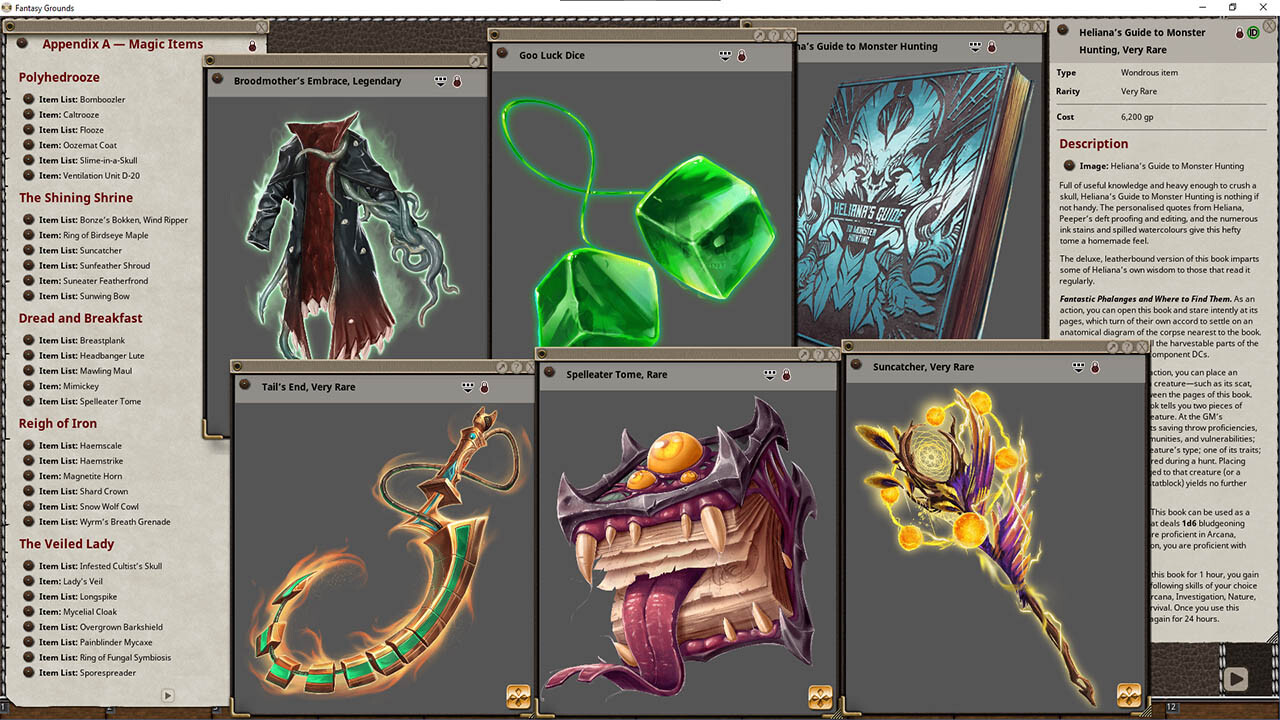Screen dimensions: 1280x720
Task: Click the help icon on Goo Luck Dice window
Action: [x=775, y=35]
